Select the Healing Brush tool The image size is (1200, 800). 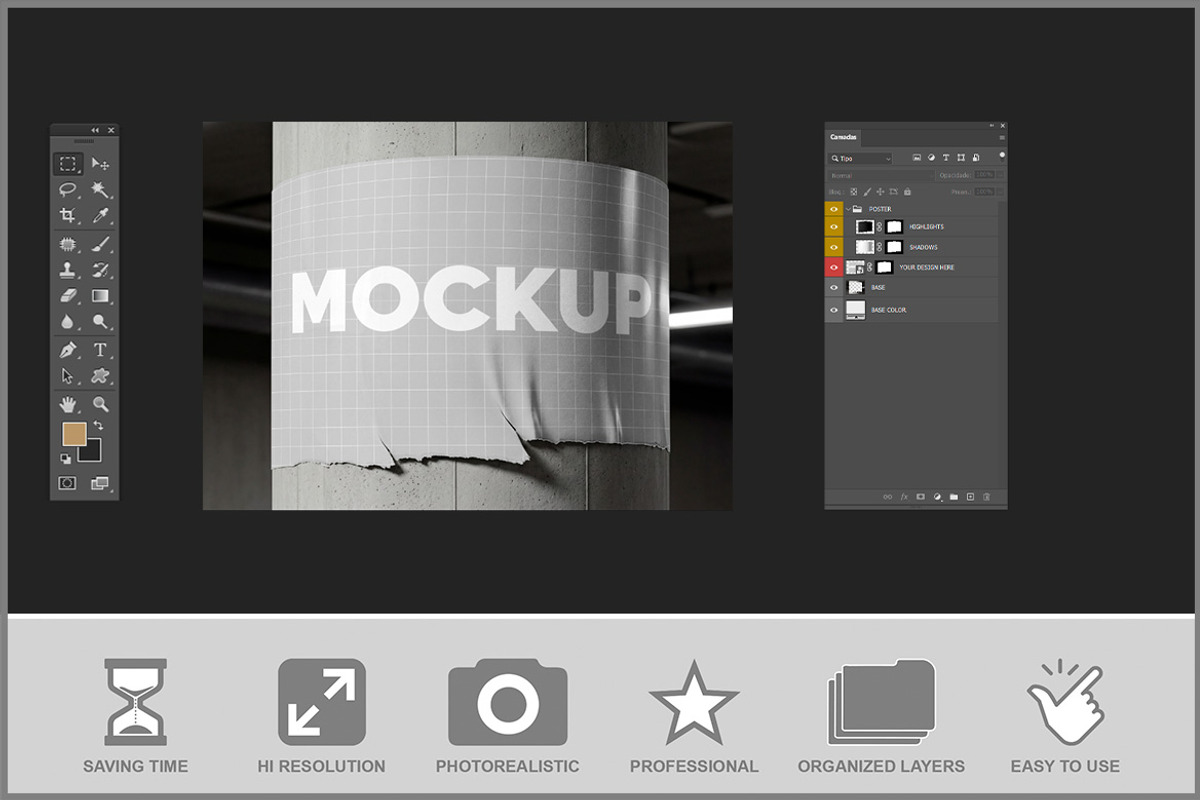tap(68, 244)
